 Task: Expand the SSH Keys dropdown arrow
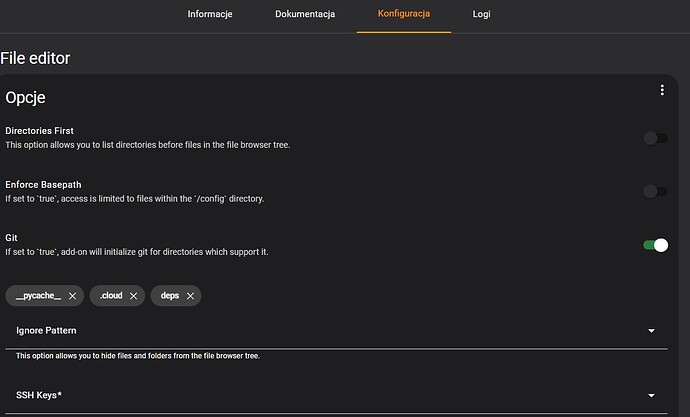coord(651,396)
